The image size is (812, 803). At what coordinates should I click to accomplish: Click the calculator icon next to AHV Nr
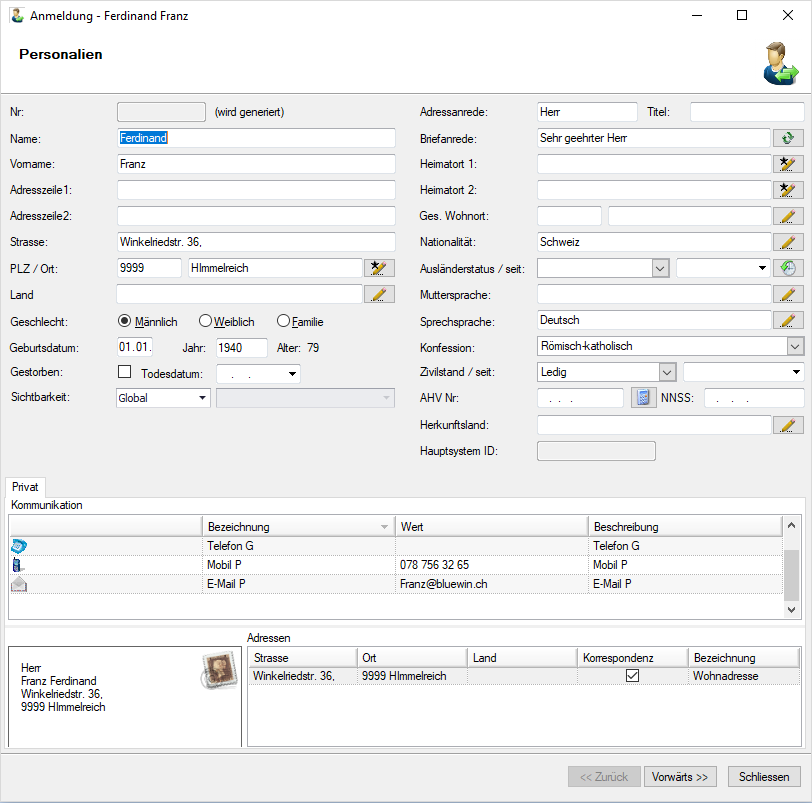tap(643, 398)
